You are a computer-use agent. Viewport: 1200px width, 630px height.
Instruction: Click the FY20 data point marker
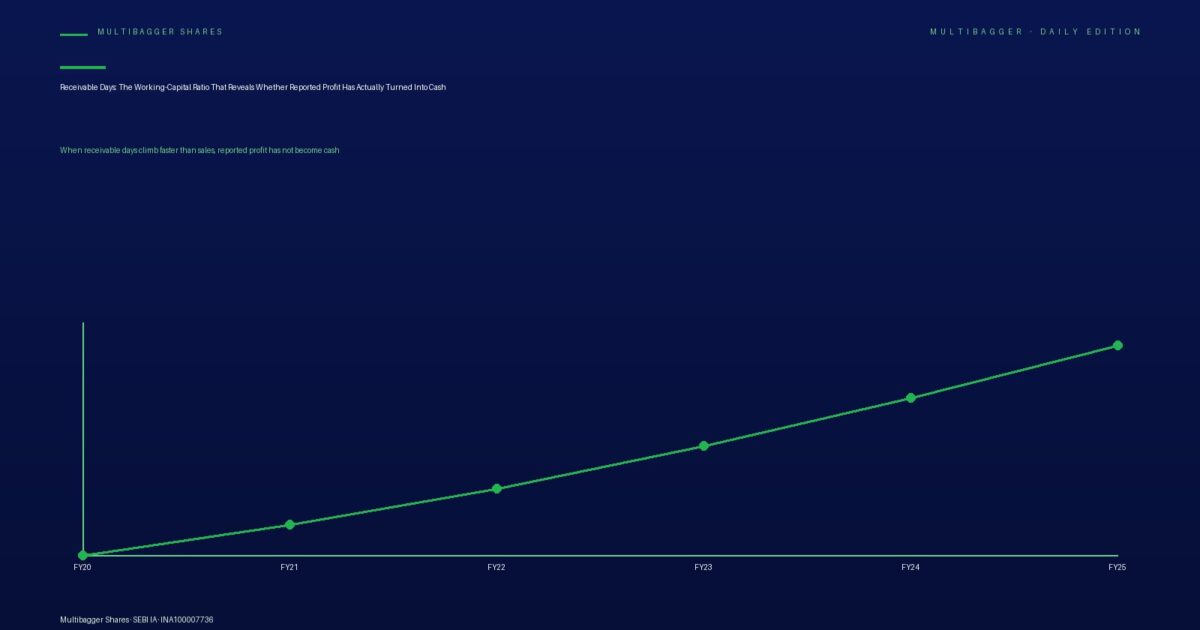(83, 555)
